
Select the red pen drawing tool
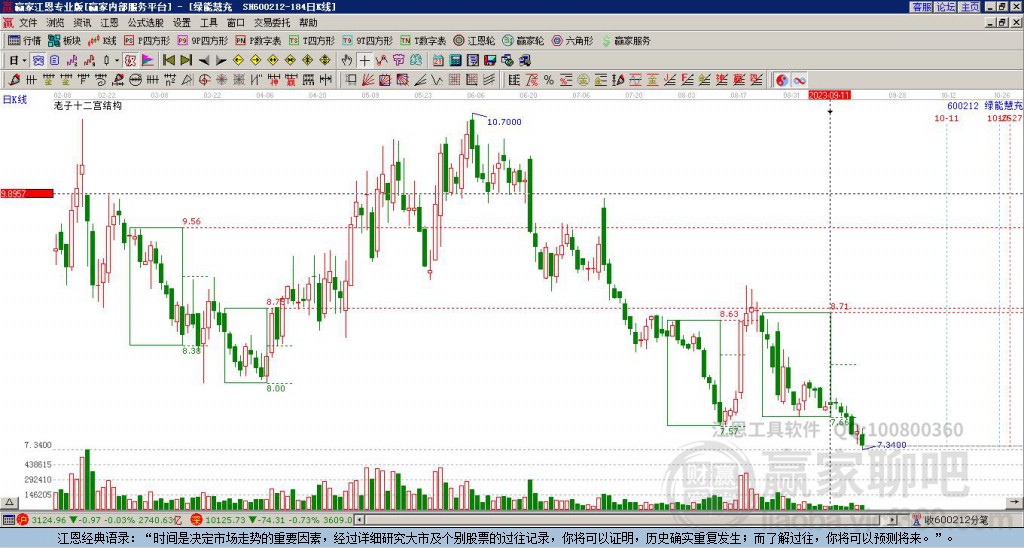click(x=14, y=80)
